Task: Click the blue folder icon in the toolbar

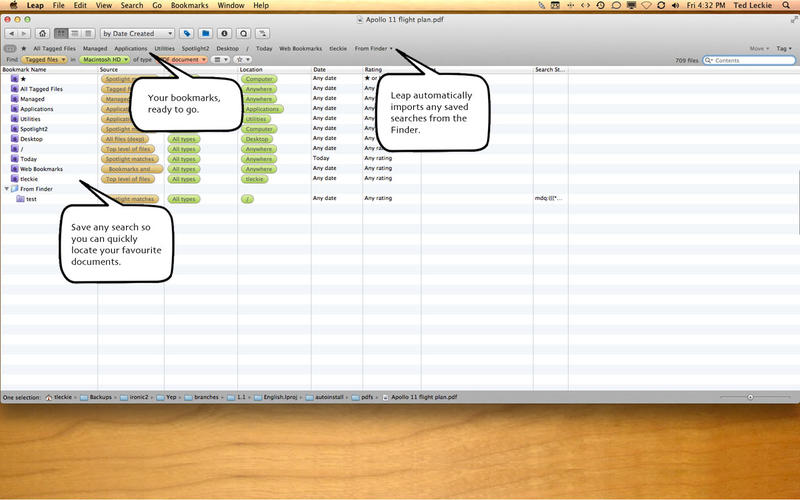Action: click(205, 33)
